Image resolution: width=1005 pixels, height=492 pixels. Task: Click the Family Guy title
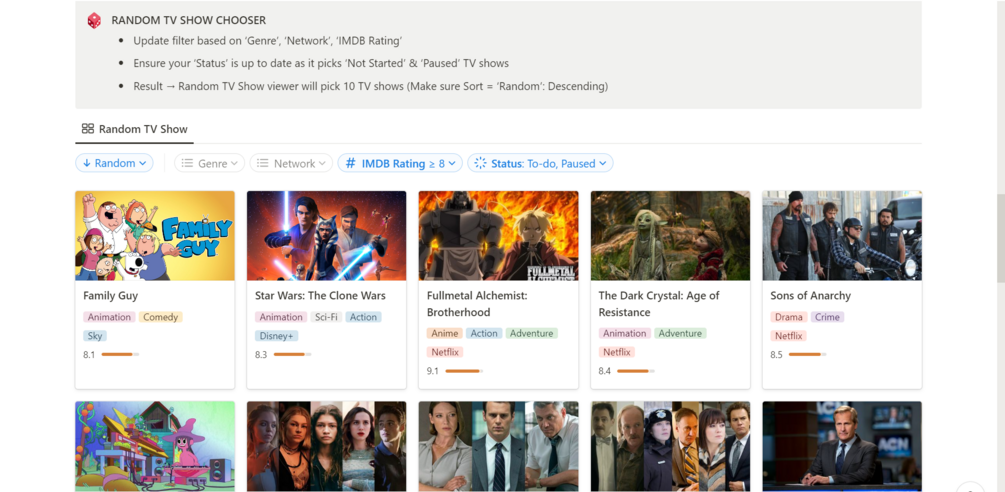coord(110,296)
